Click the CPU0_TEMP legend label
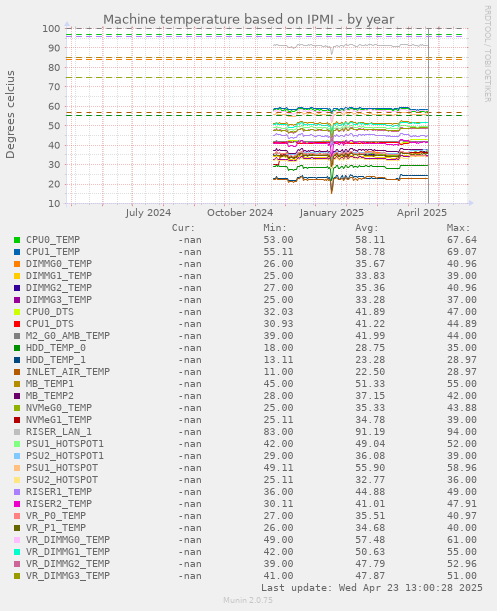 click(x=53, y=240)
